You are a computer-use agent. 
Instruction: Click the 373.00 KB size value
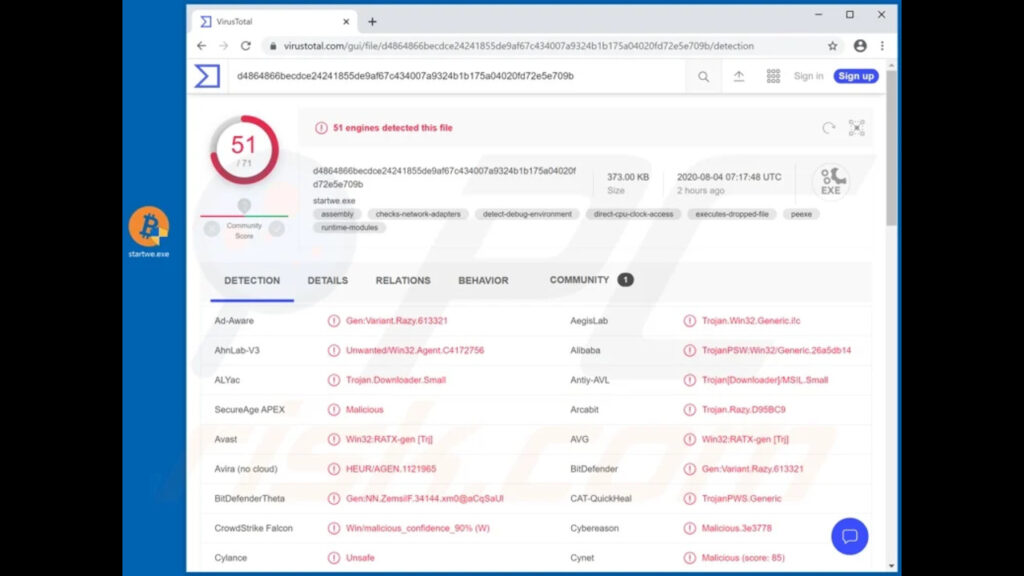point(628,177)
